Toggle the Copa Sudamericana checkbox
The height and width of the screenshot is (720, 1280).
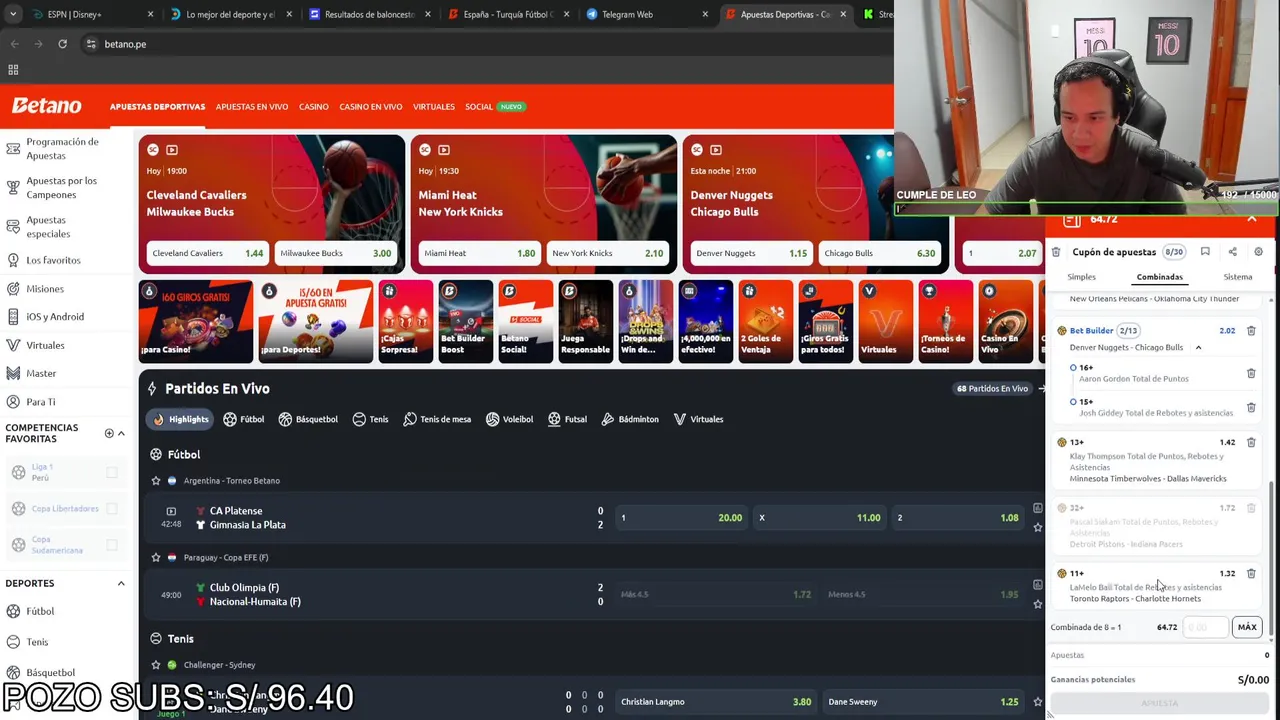(x=112, y=545)
